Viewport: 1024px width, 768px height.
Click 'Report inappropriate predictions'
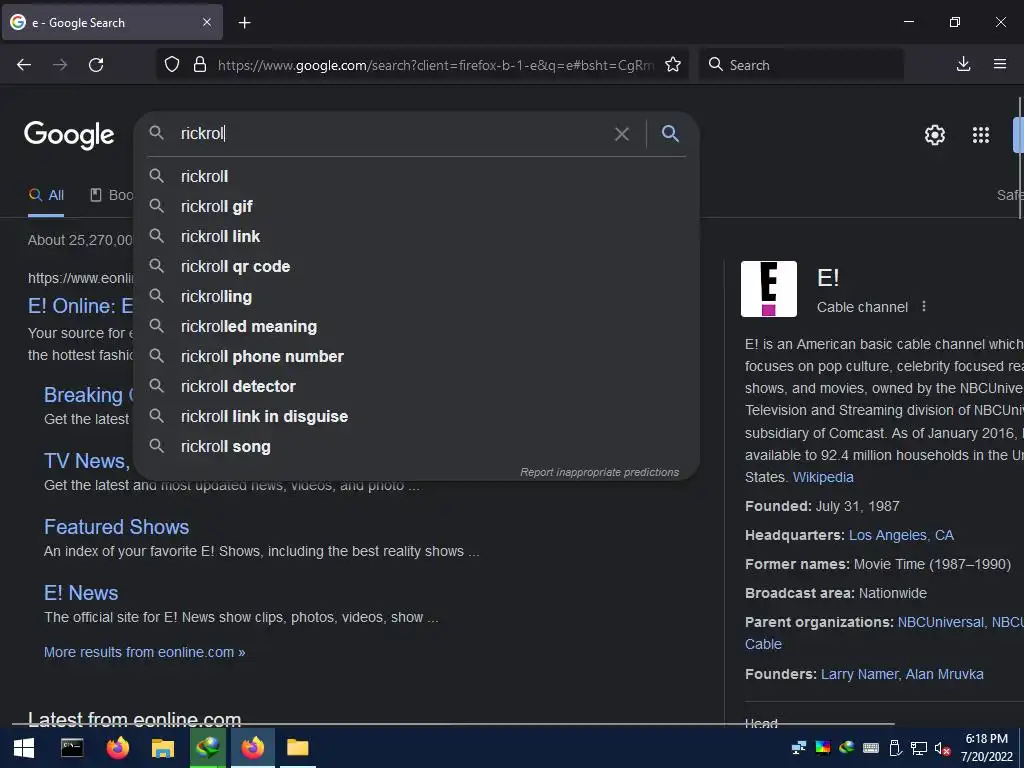click(x=600, y=472)
